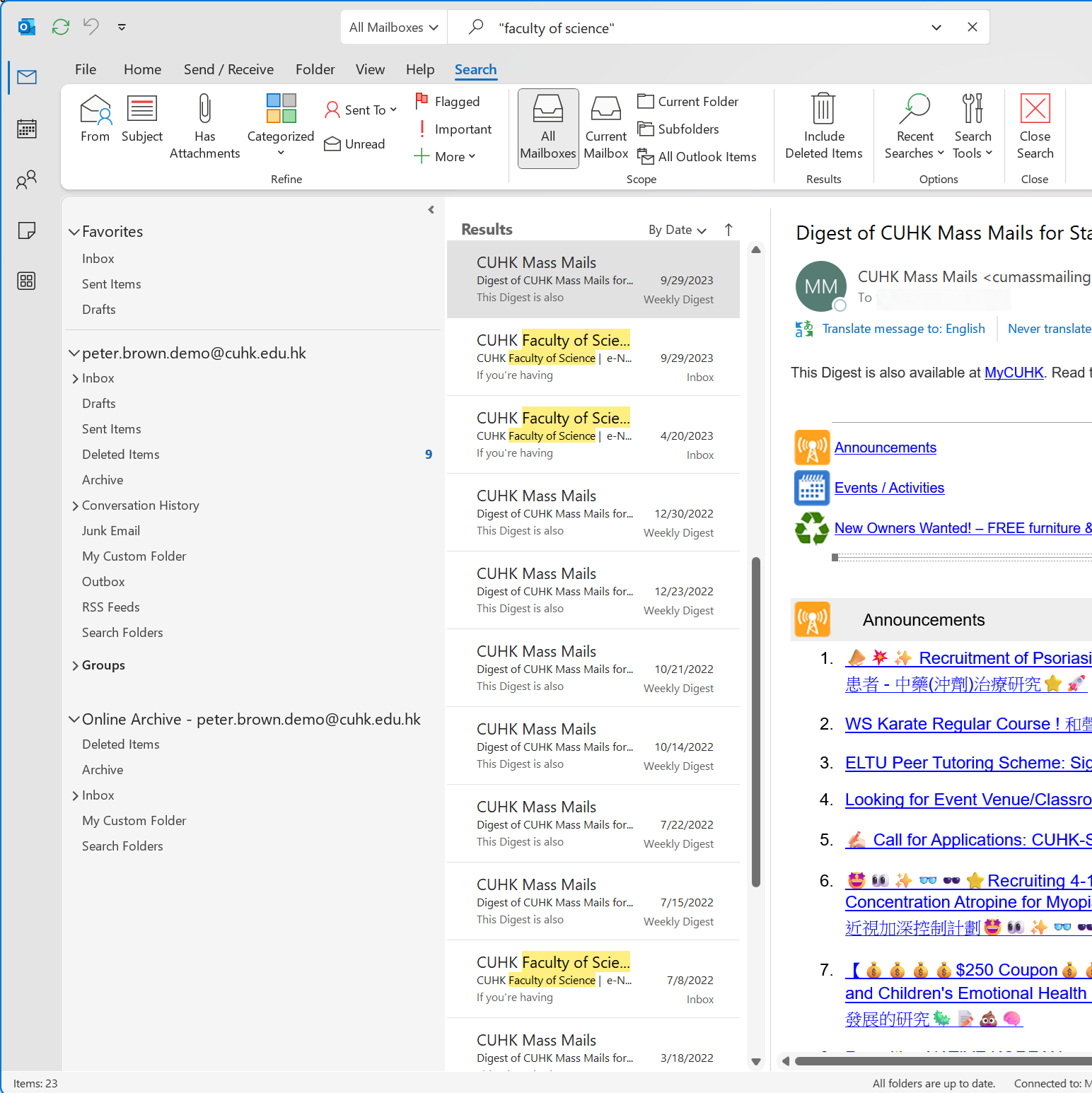
Task: Open the By Date sort dropdown
Action: coord(677,230)
